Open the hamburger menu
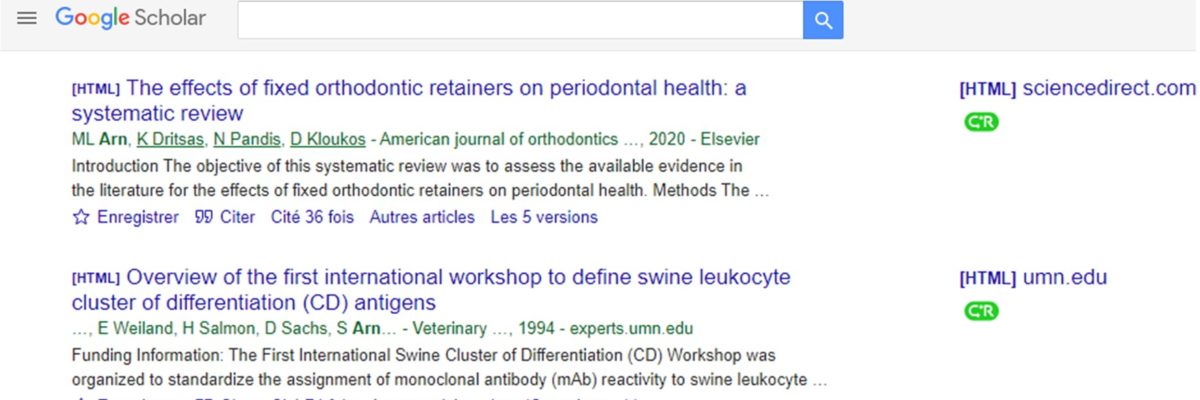This screenshot has height=400, width=1200. coord(27,19)
